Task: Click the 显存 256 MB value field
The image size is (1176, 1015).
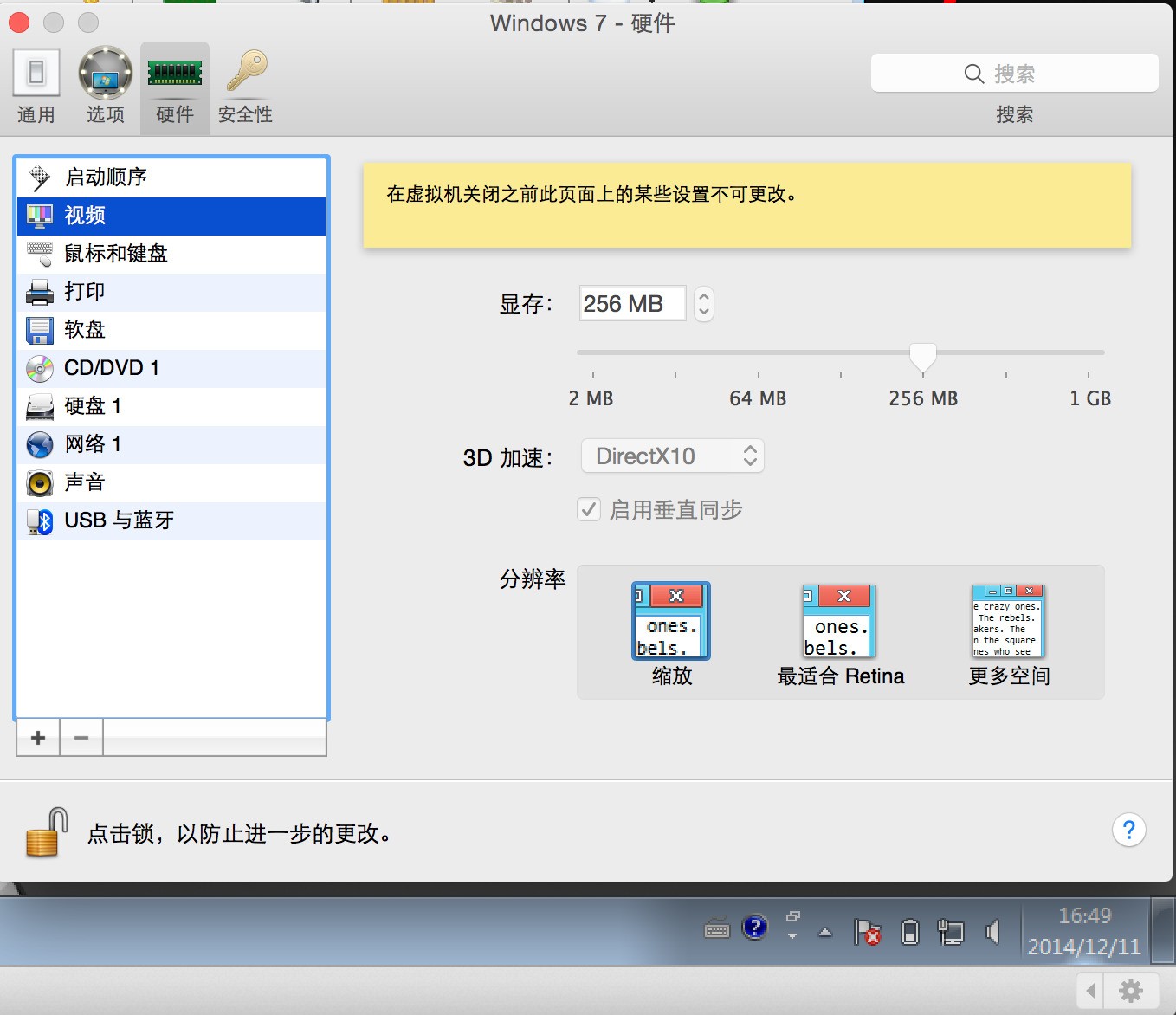Action: tap(632, 304)
